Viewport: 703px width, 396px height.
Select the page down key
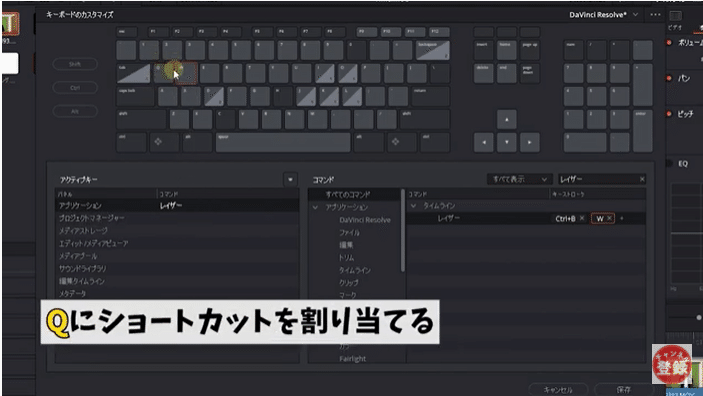529,73
